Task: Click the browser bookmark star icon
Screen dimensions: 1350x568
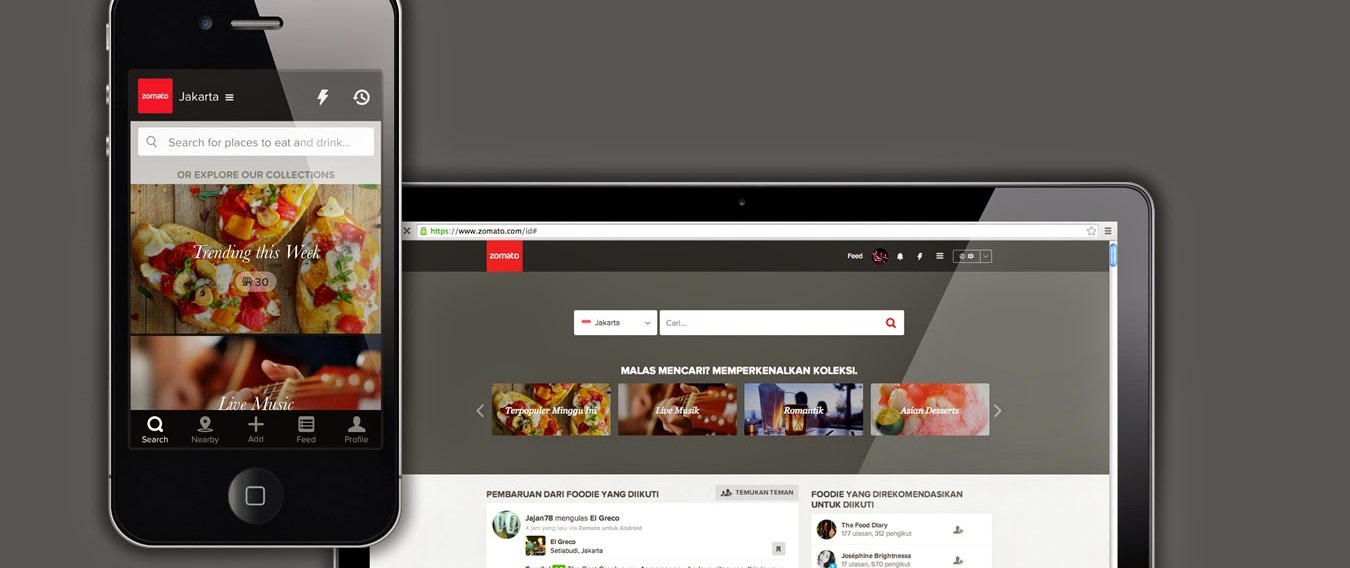Action: click(1091, 231)
